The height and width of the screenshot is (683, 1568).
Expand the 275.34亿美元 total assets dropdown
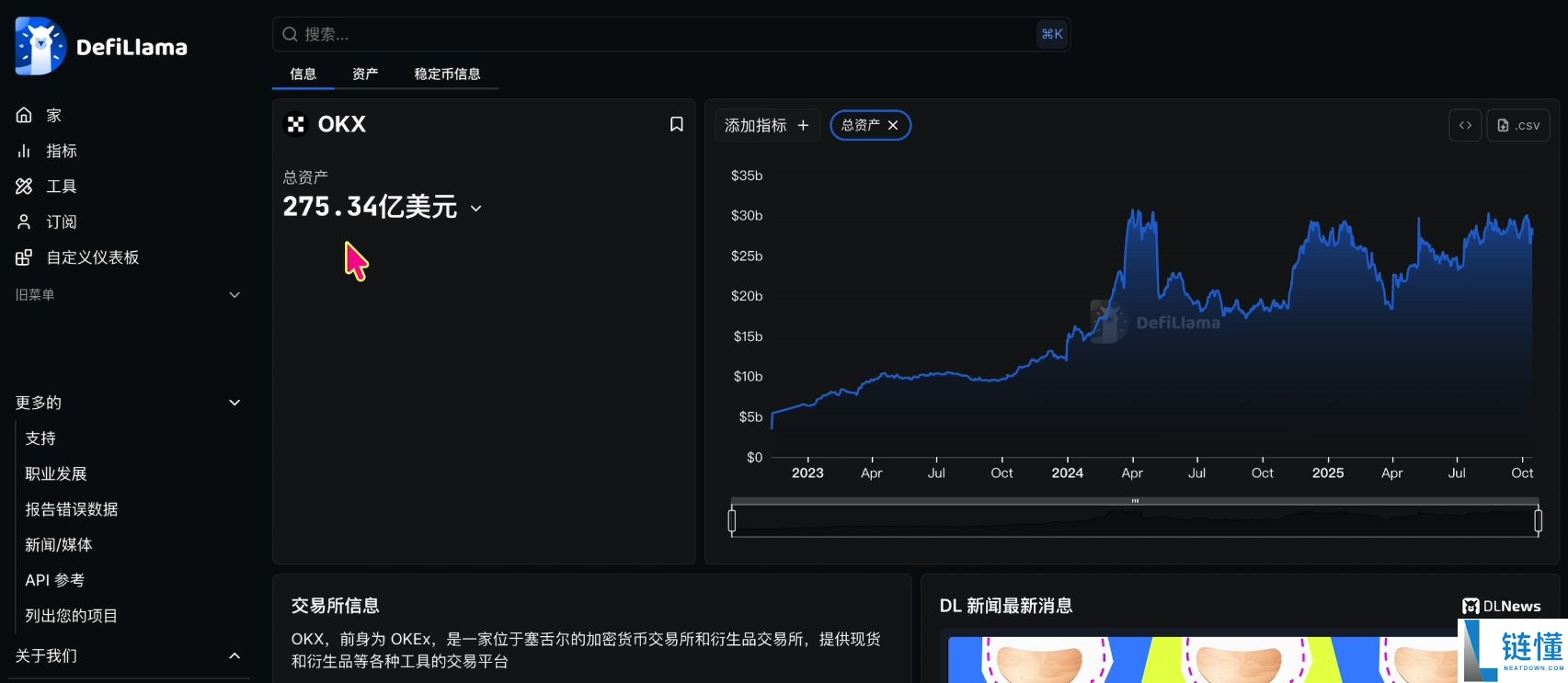click(475, 209)
